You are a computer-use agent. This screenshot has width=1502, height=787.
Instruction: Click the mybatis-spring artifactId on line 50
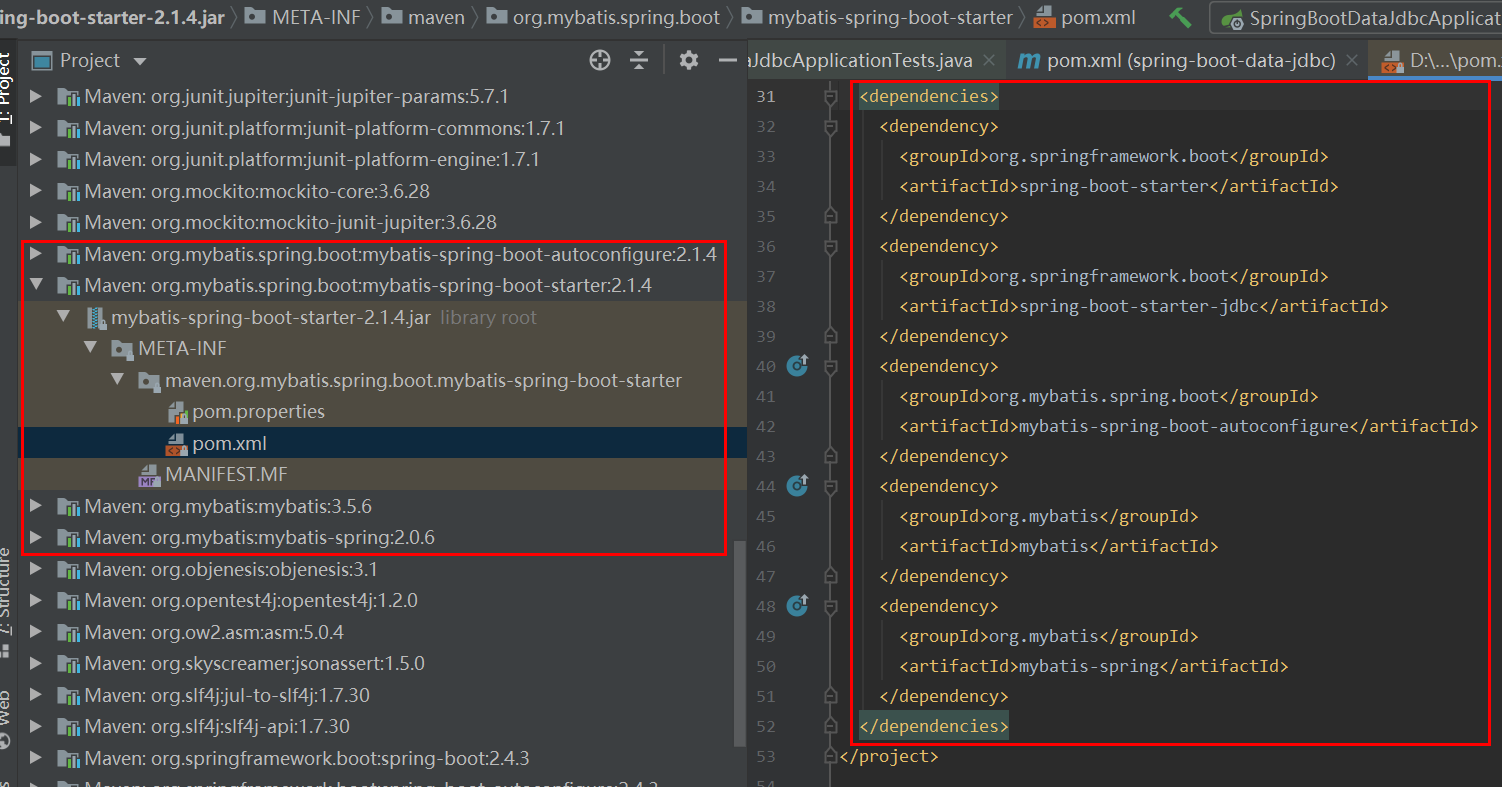[x=1089, y=666]
